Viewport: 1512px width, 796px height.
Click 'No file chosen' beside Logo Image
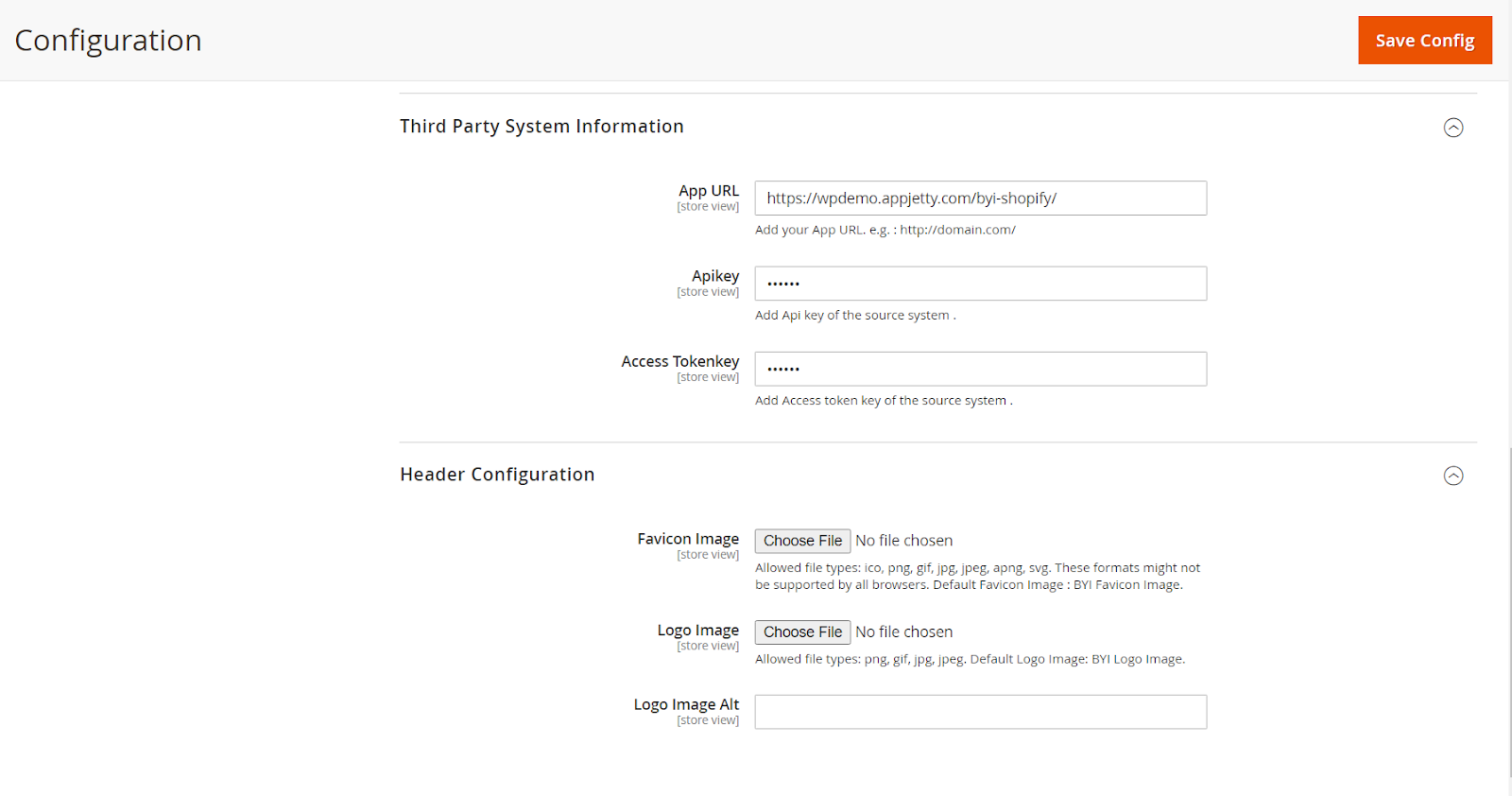point(903,632)
